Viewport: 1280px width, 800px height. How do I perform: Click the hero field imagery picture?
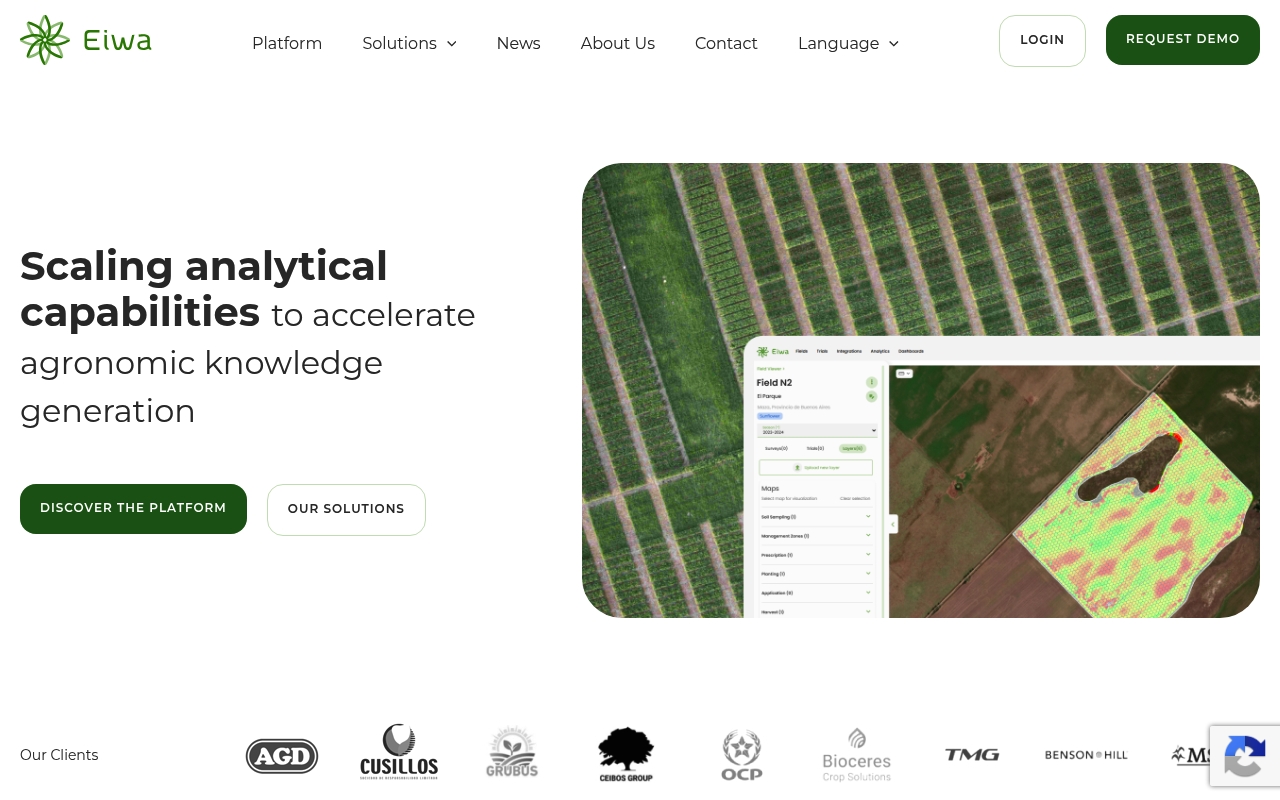[x=921, y=390]
